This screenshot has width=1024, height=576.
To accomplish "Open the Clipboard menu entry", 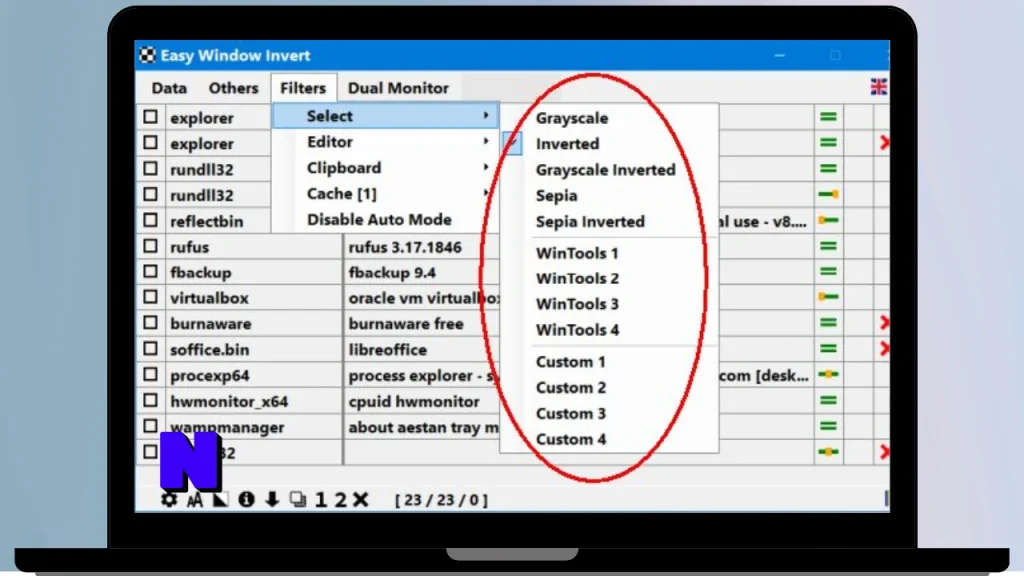I will pos(386,168).
